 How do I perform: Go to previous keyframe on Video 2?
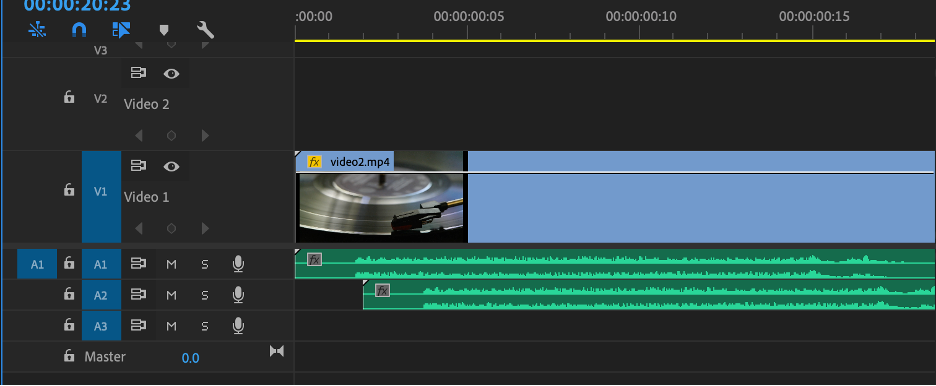(138, 135)
